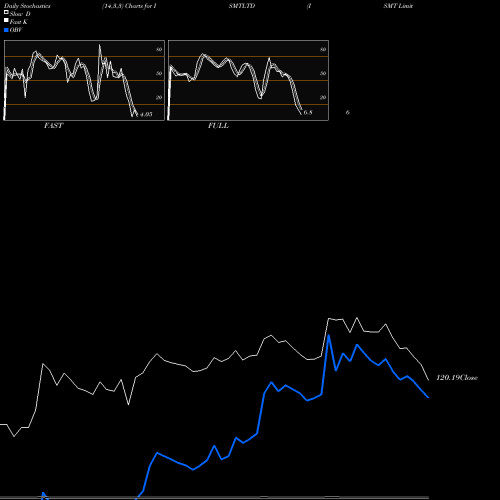Click the 6.8 value in the FULL chart
The width and height of the screenshot is (500, 500).
pos(308,112)
